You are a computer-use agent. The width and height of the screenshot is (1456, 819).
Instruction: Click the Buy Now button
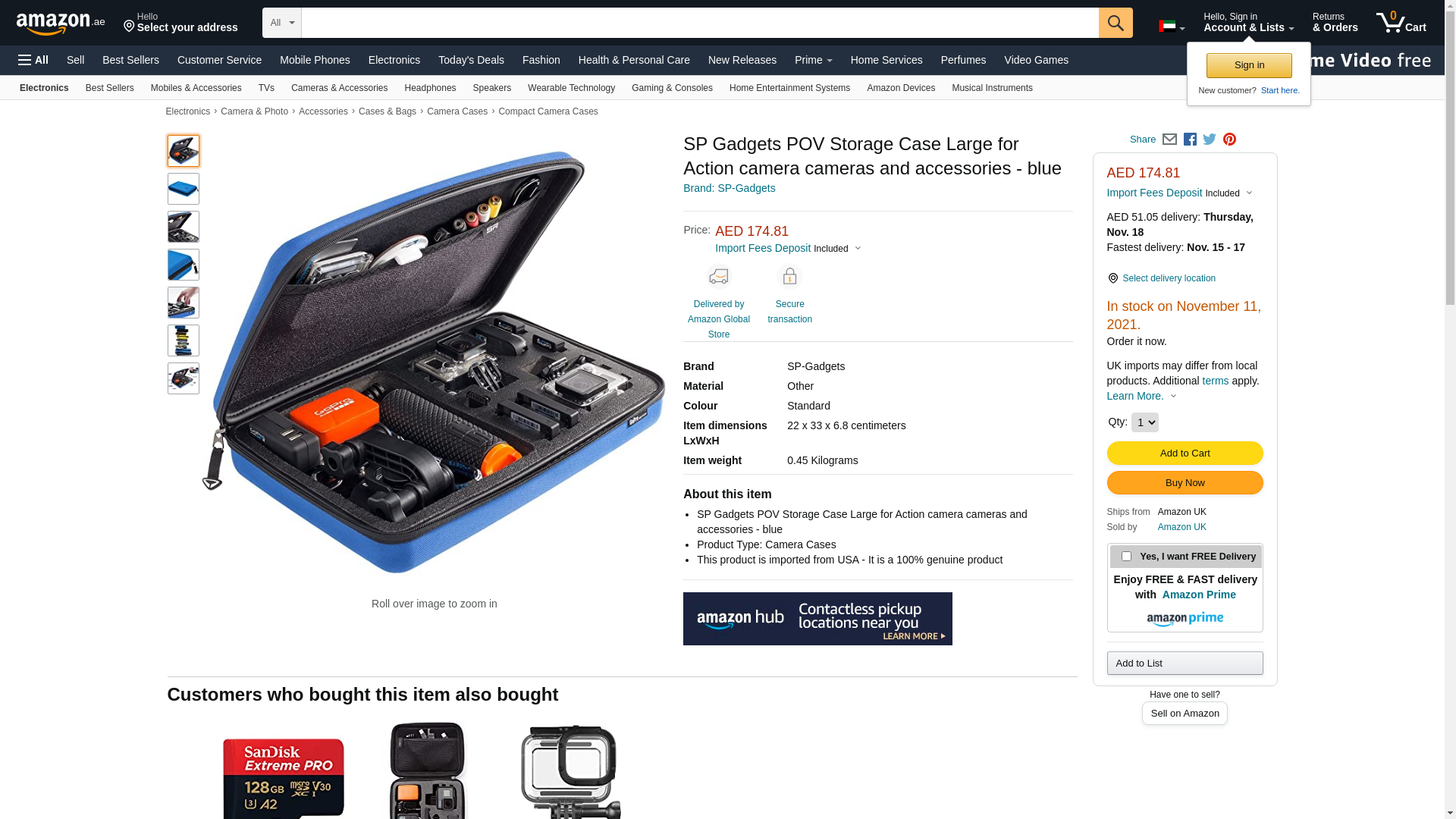tap(1185, 483)
